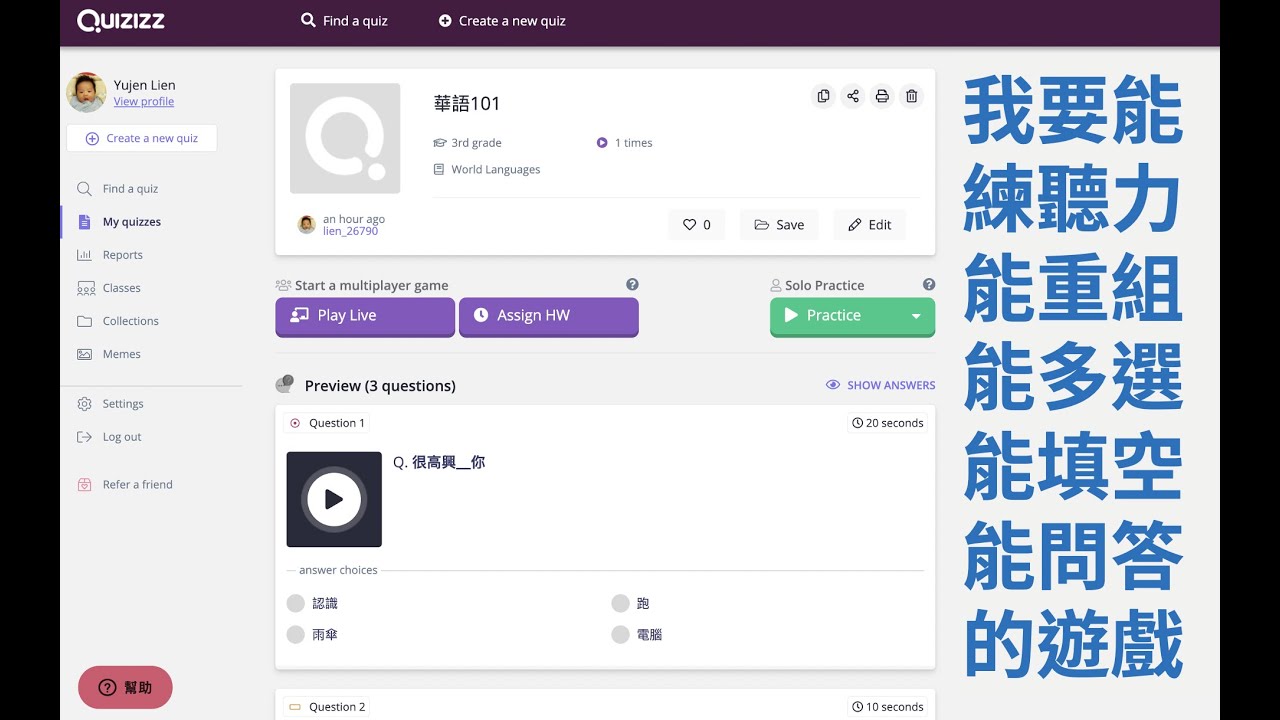Like the quiz with heart button
This screenshot has width=1280, height=720.
click(696, 225)
